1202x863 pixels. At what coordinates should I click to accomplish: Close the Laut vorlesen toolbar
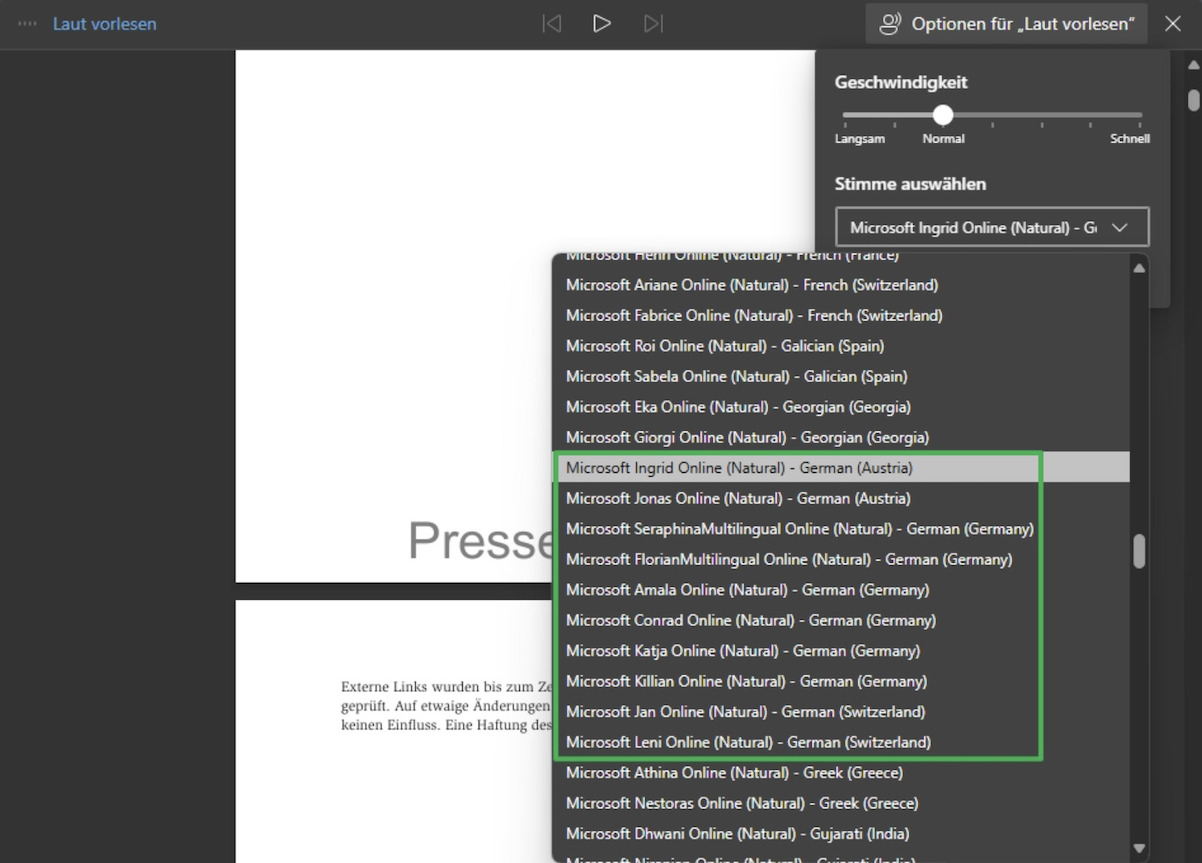1173,23
